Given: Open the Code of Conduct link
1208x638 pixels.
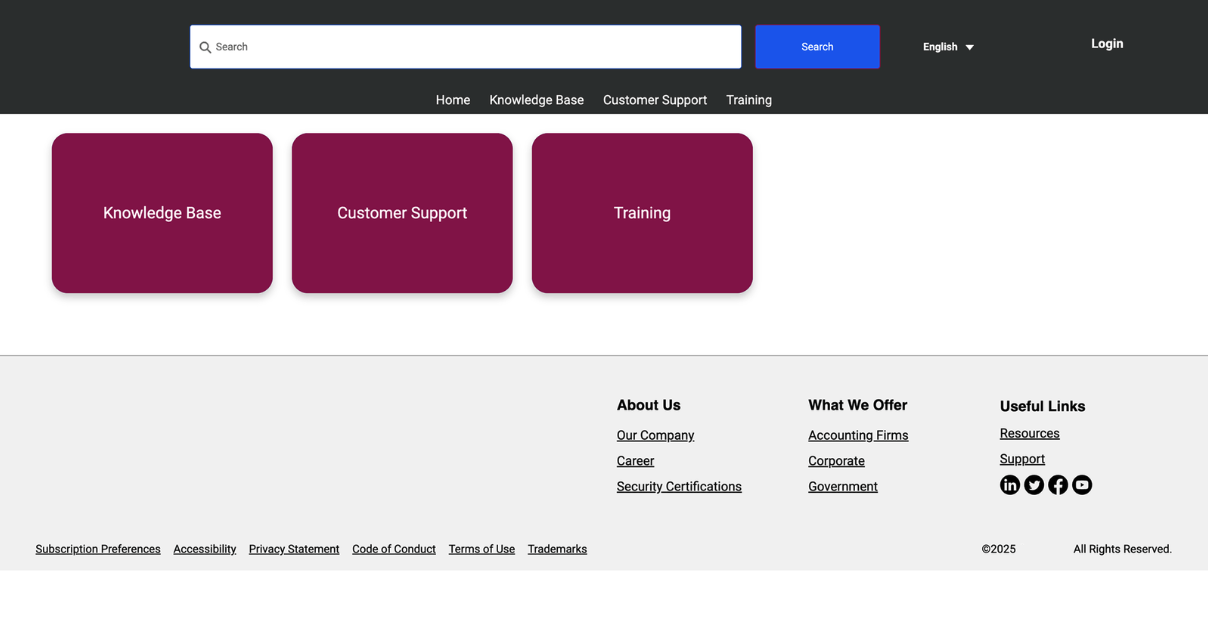Looking at the screenshot, I should coord(394,549).
